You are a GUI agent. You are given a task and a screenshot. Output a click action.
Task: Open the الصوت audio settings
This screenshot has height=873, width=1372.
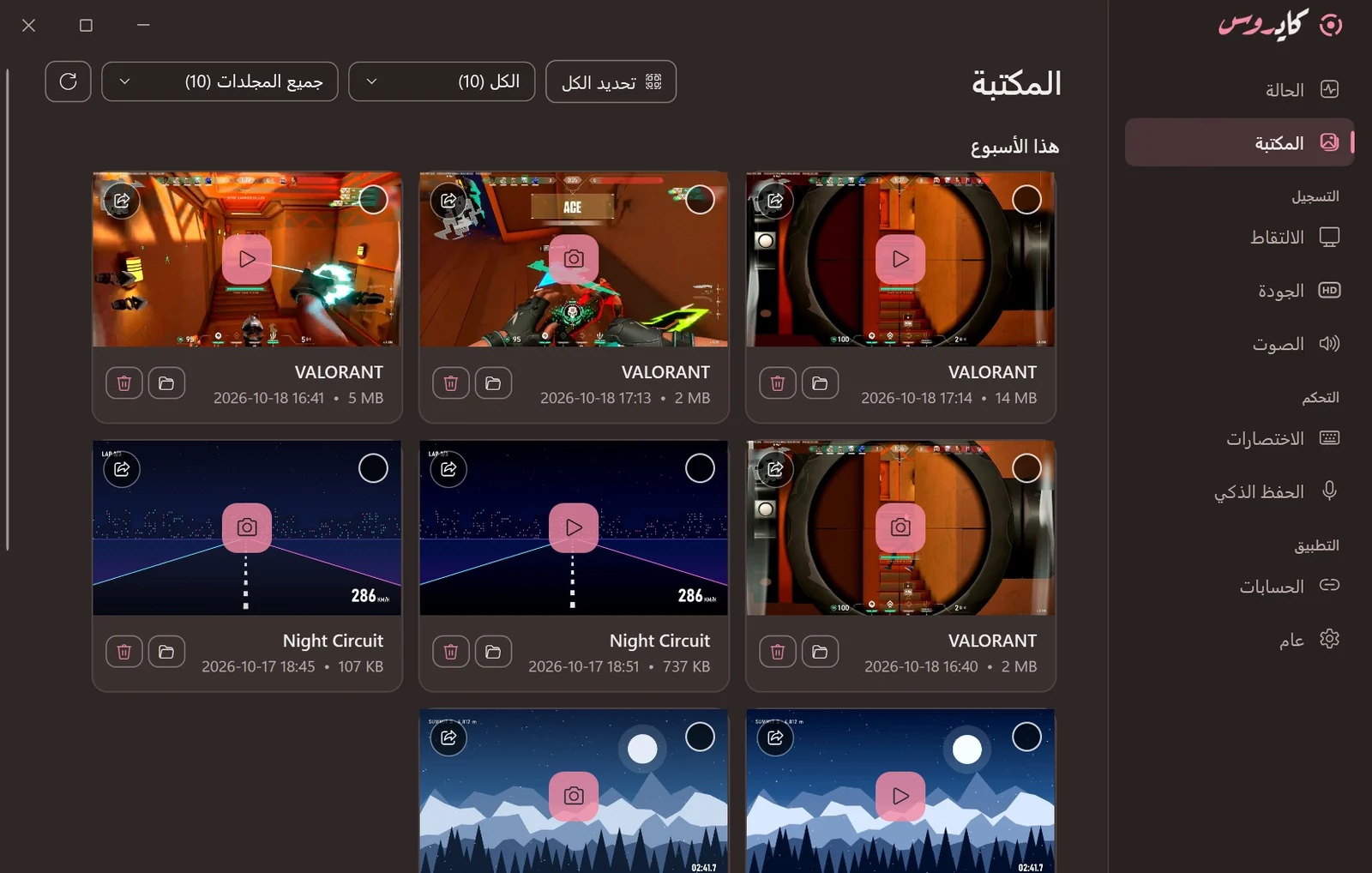(x=1239, y=344)
